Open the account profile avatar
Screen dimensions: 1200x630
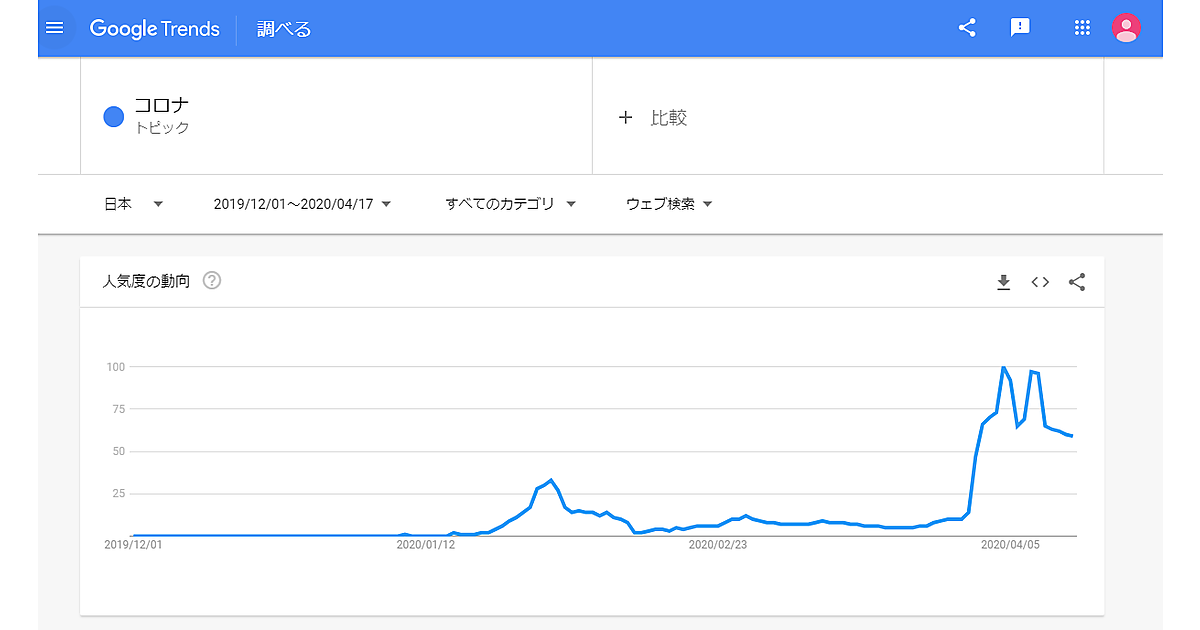click(1127, 28)
